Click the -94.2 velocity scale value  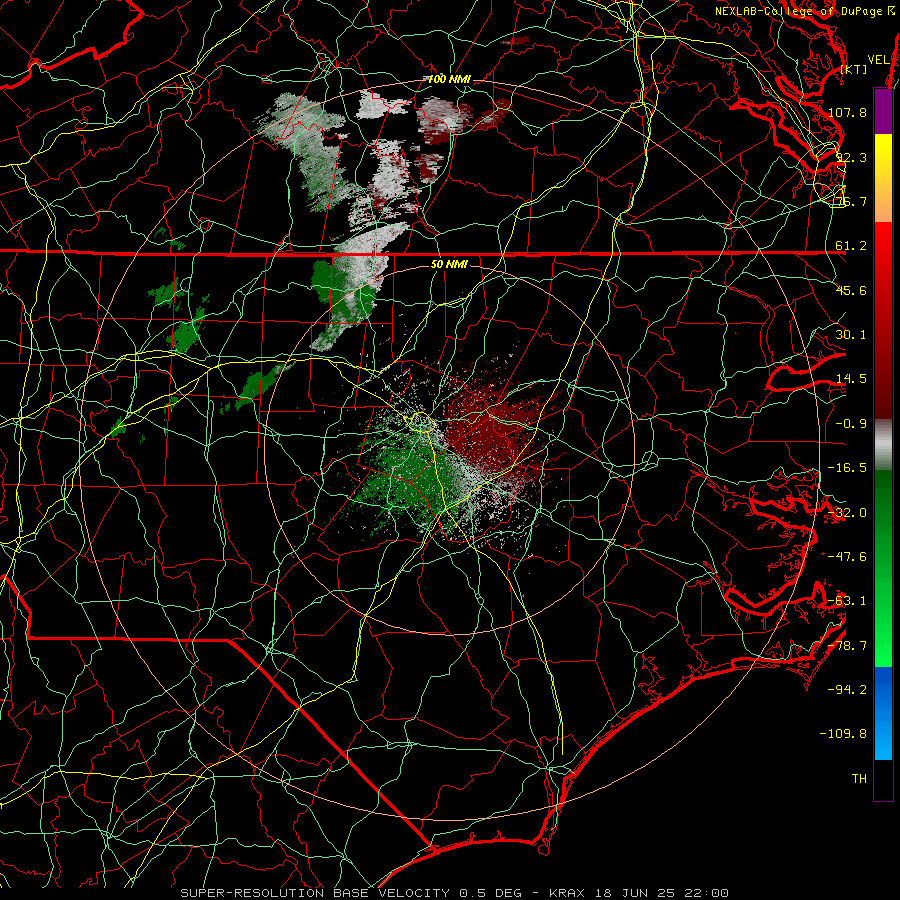pyautogui.click(x=847, y=690)
